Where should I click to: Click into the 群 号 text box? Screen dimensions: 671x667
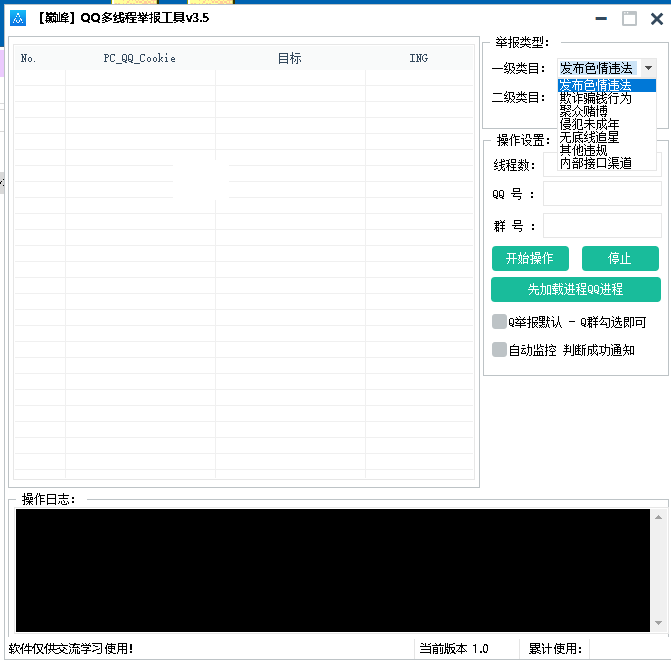click(602, 226)
